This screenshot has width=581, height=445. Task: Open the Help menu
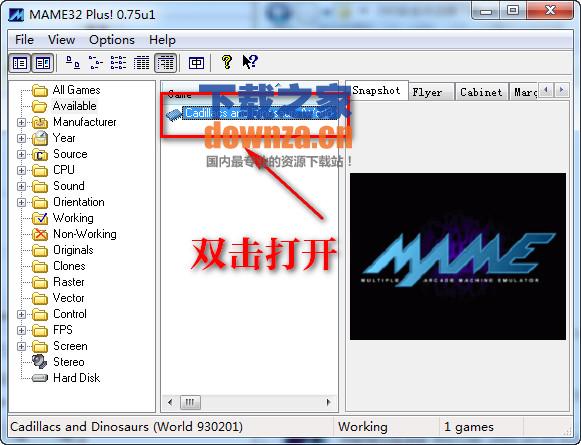click(162, 40)
